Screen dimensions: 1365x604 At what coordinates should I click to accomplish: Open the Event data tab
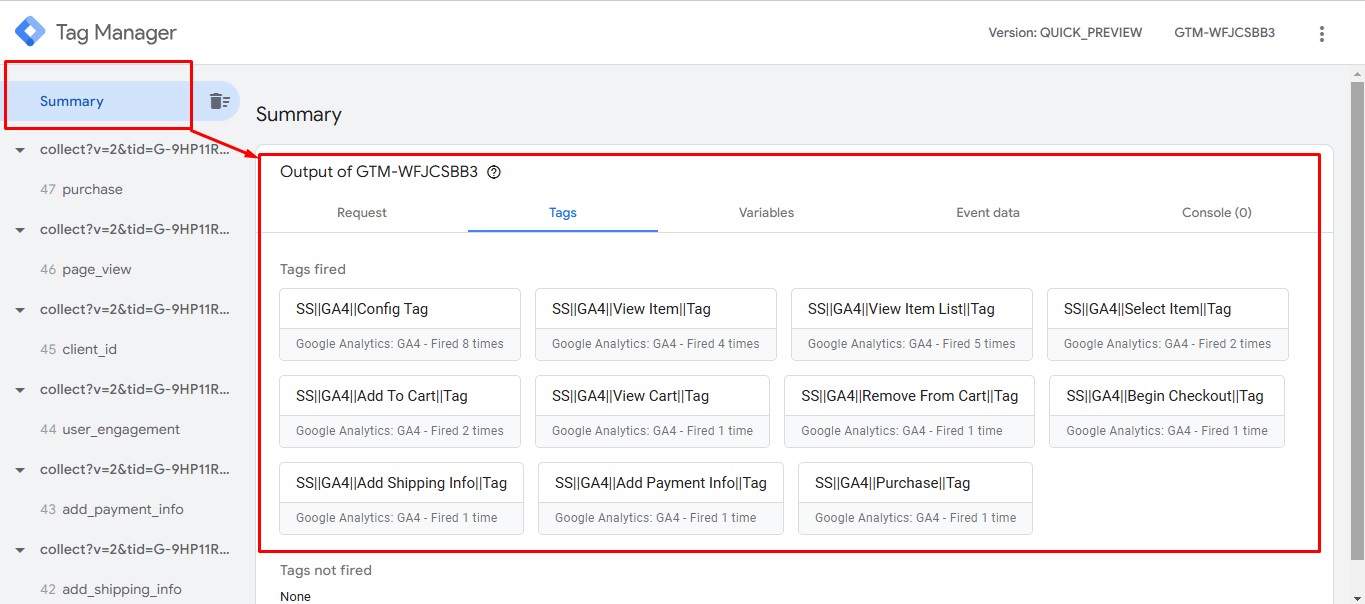[x=987, y=212]
